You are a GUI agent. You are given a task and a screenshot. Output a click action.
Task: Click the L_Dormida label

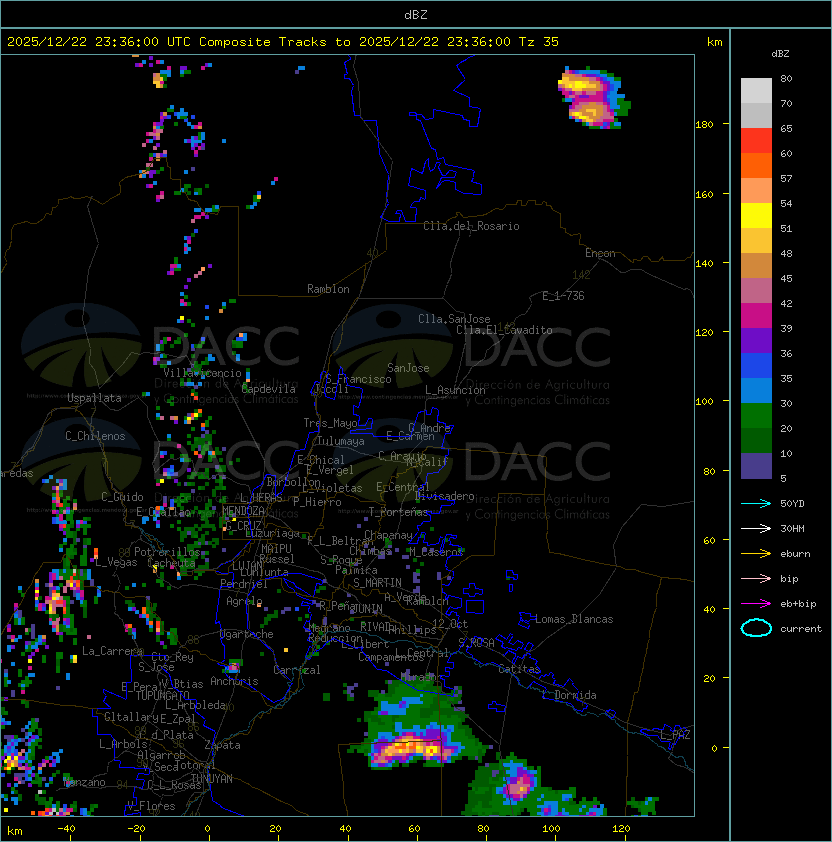[569, 695]
